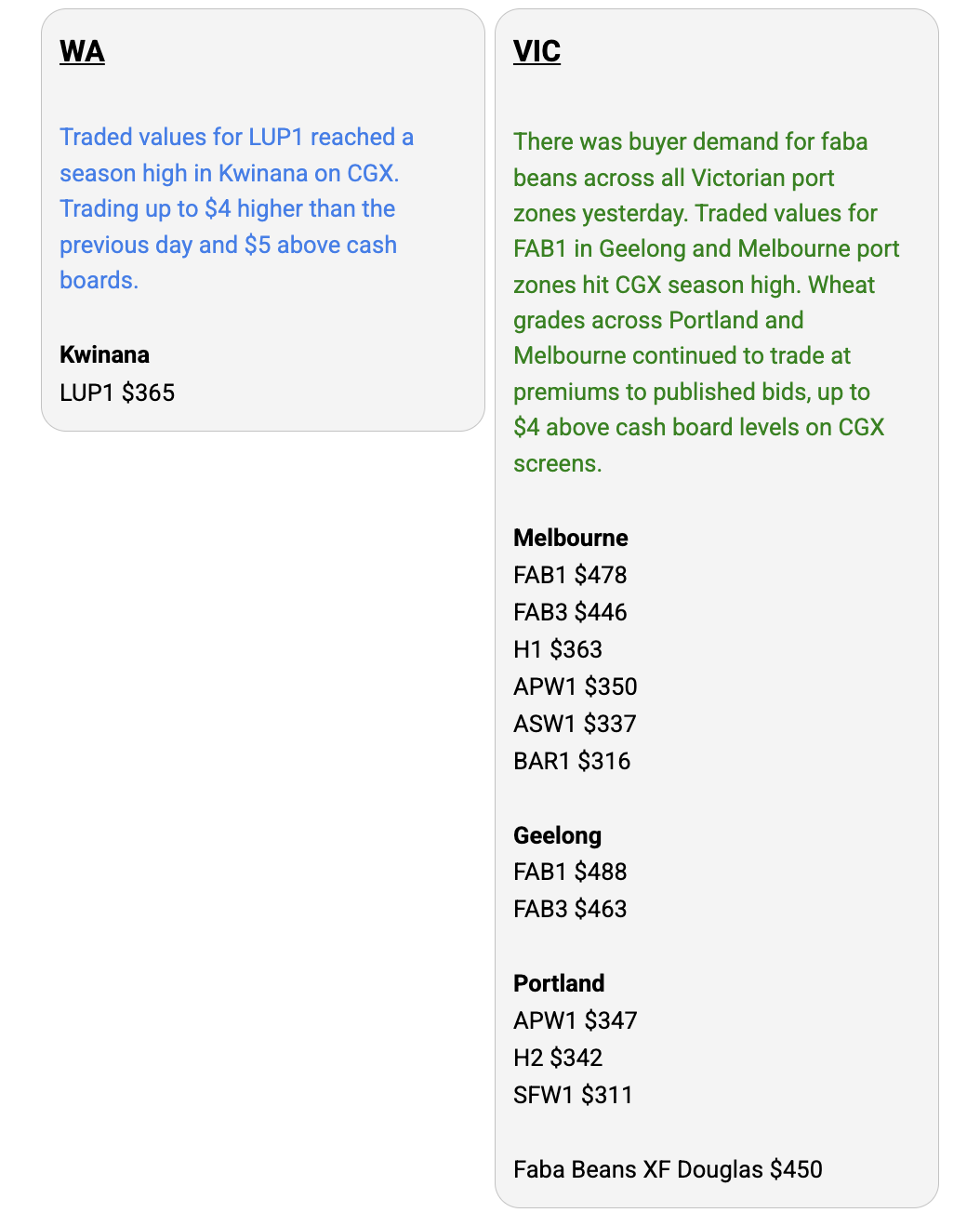The image size is (980, 1226).
Task: Click the BAR1 $316 price
Action: pos(572,761)
